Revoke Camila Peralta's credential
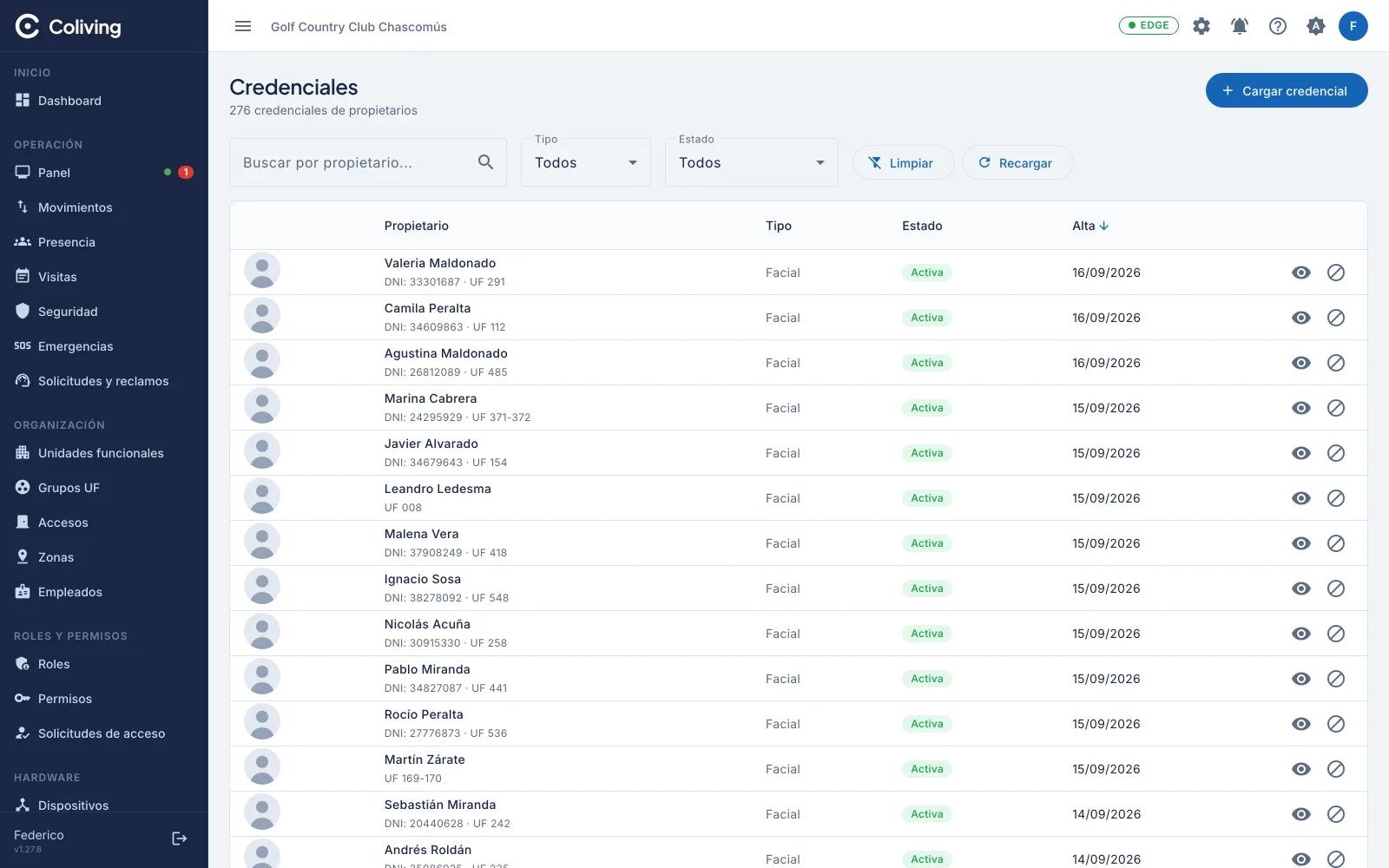 pos(1336,318)
